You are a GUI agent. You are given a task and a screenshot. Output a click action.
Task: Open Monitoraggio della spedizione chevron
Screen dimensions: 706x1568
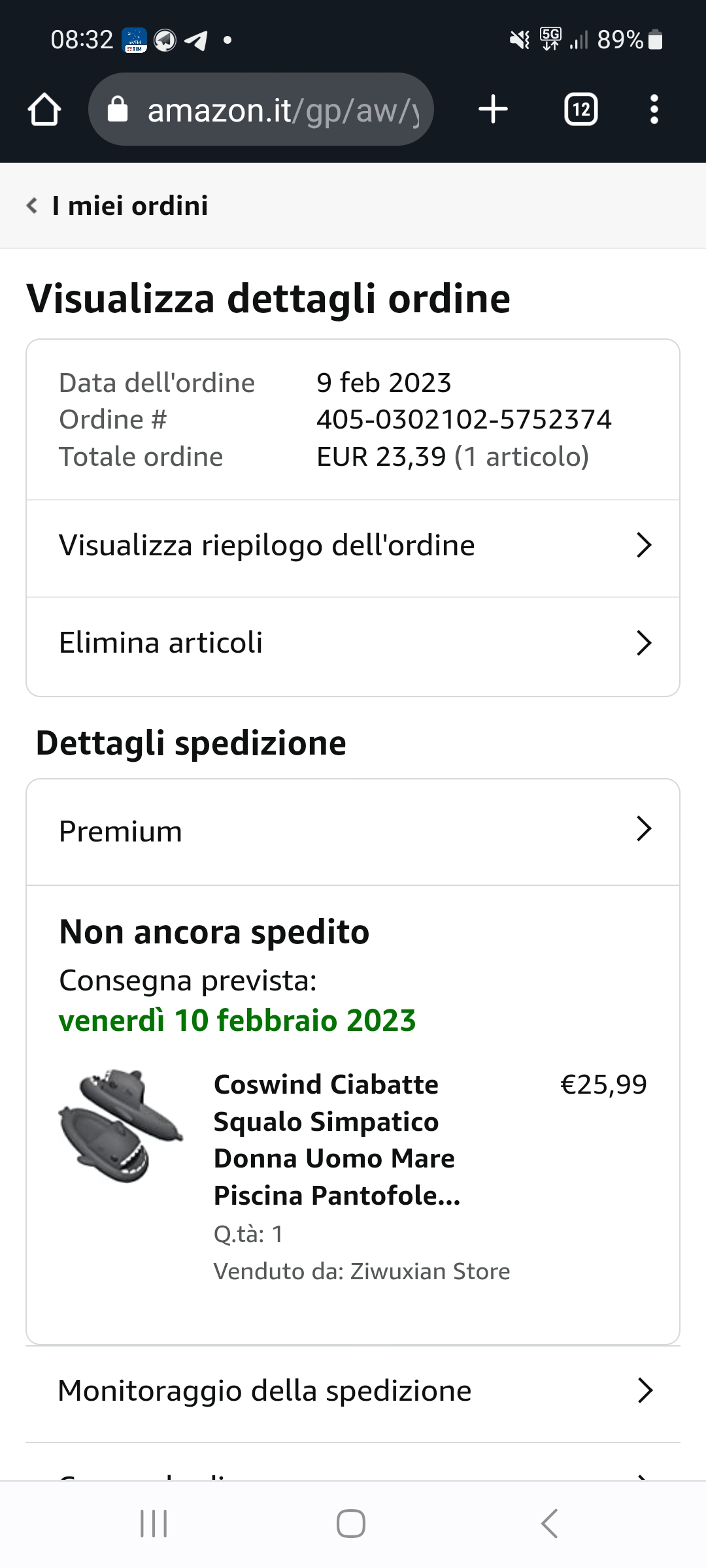645,1391
